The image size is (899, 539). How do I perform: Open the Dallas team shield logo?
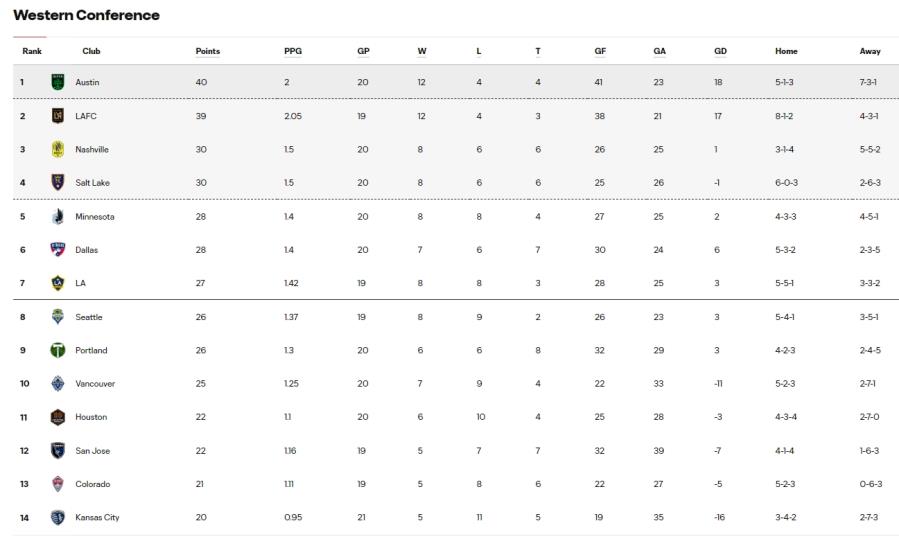pyautogui.click(x=58, y=250)
